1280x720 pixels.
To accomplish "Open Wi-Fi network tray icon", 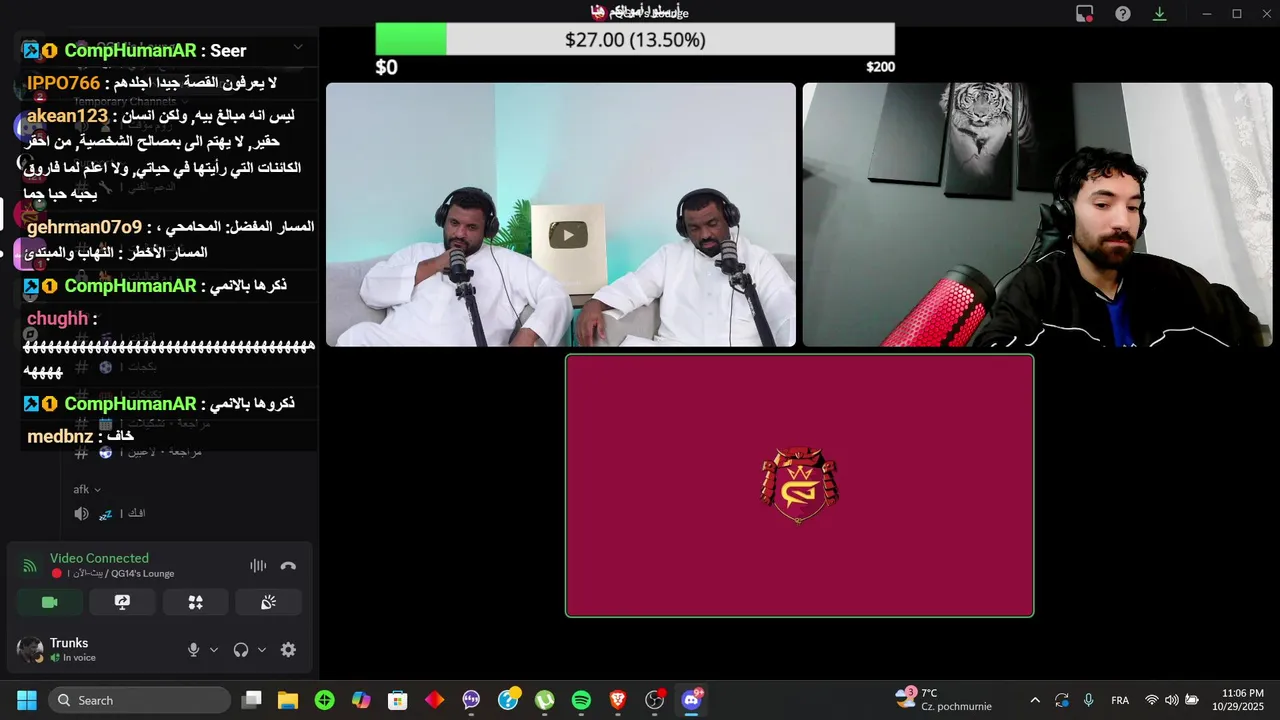I will 1152,700.
